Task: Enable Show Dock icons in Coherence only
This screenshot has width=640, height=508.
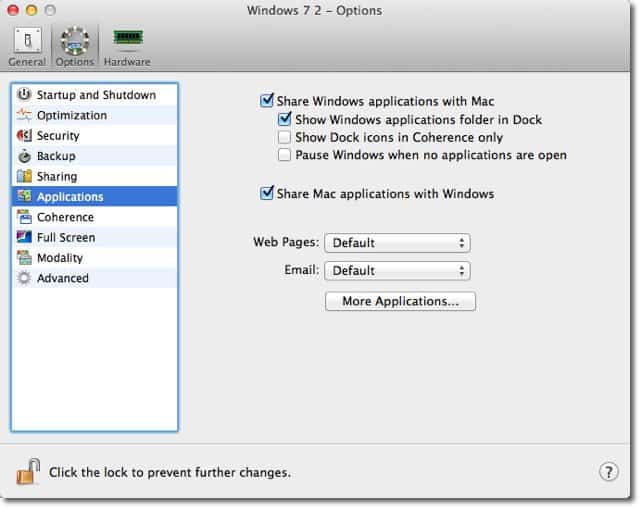Action: click(x=284, y=138)
